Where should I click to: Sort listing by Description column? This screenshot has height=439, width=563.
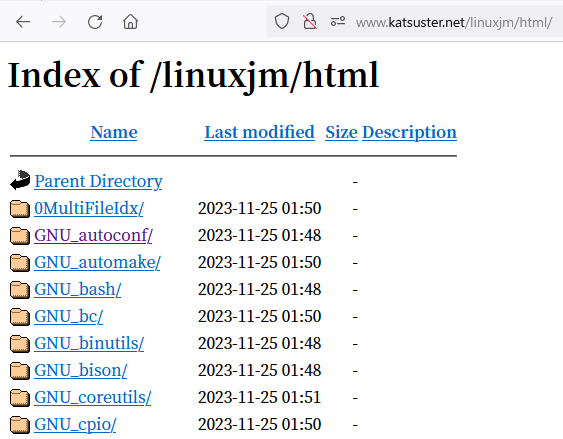point(409,132)
